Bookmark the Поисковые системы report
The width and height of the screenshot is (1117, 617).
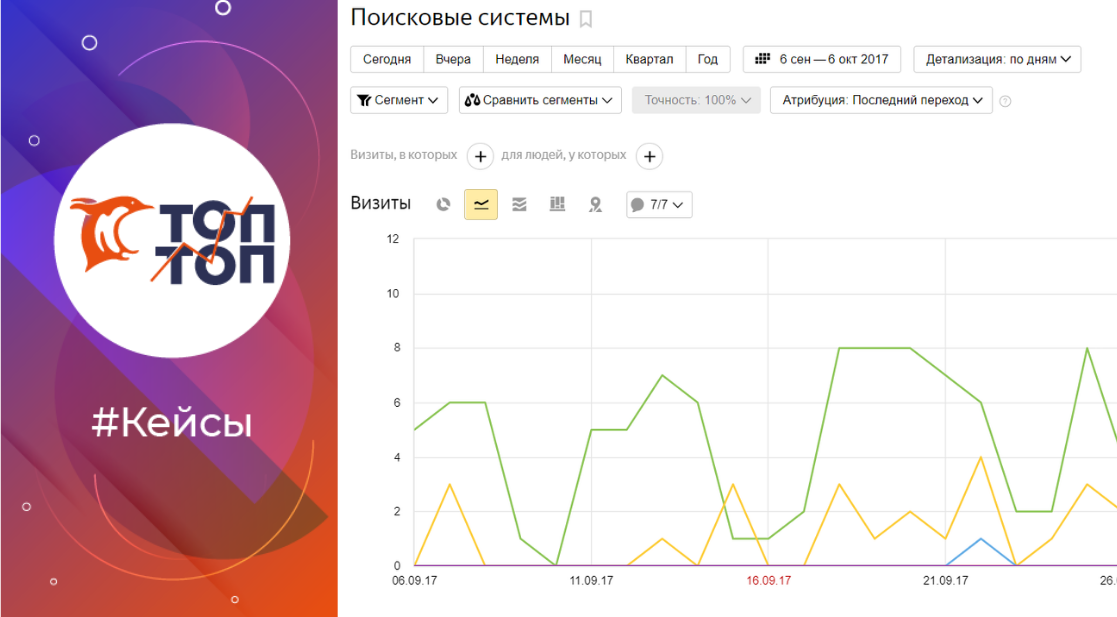(x=586, y=19)
